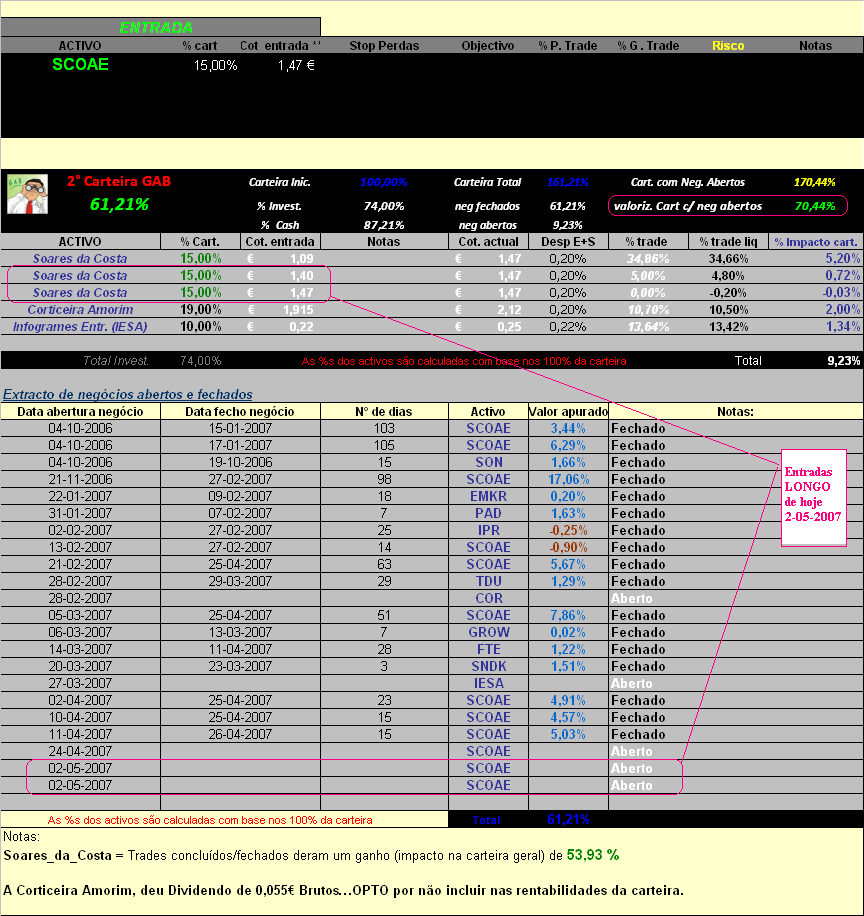
Task: Select the Entradas LONGO de hoje annotation box
Action: pyautogui.click(x=813, y=494)
